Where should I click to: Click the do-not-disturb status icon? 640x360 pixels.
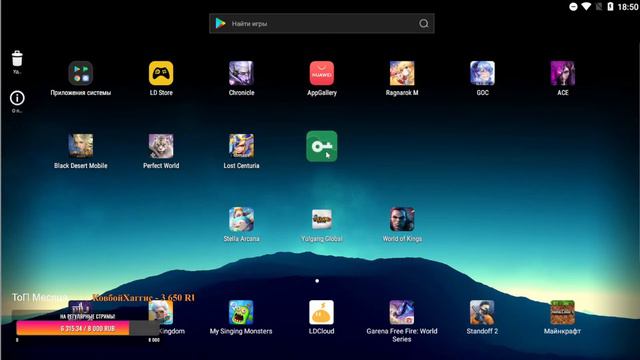click(573, 7)
